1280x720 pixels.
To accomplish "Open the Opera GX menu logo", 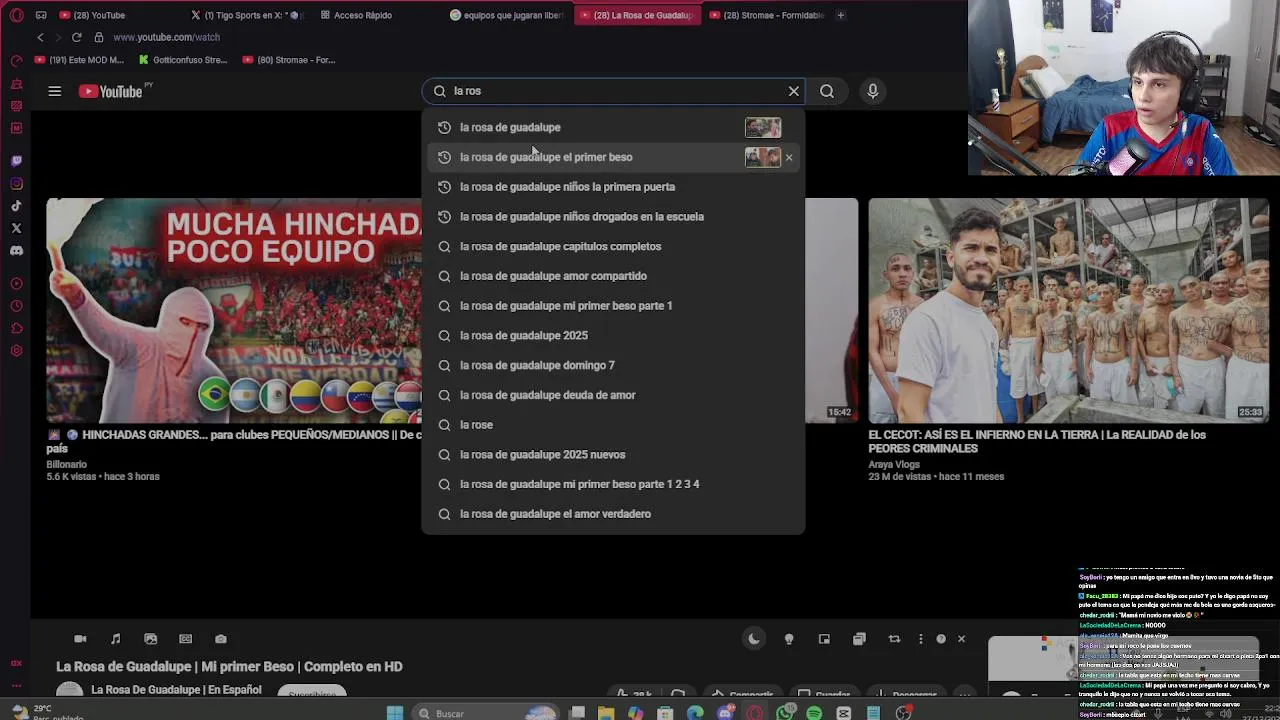I will 16,15.
